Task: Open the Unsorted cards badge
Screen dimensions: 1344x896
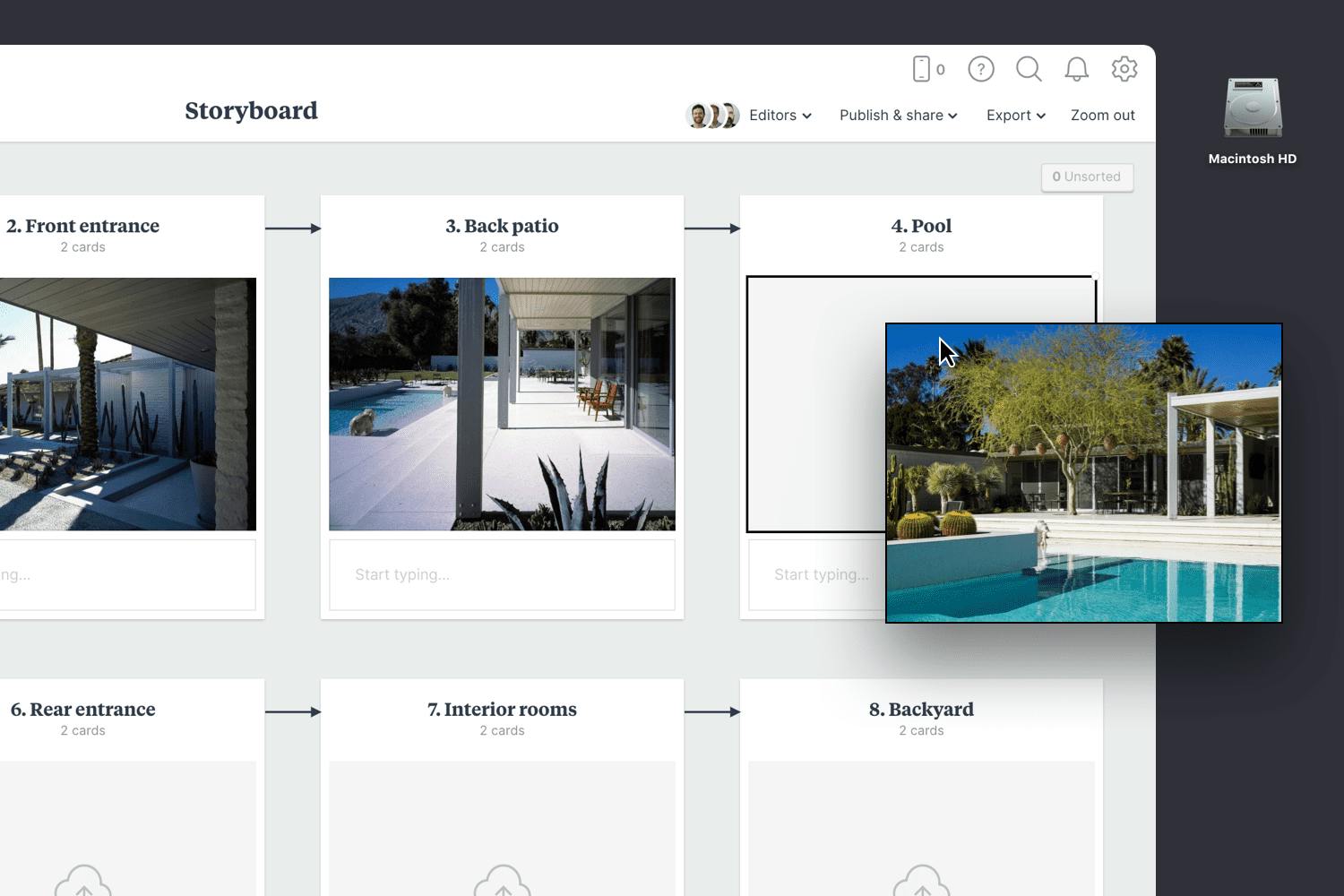Action: click(x=1087, y=177)
